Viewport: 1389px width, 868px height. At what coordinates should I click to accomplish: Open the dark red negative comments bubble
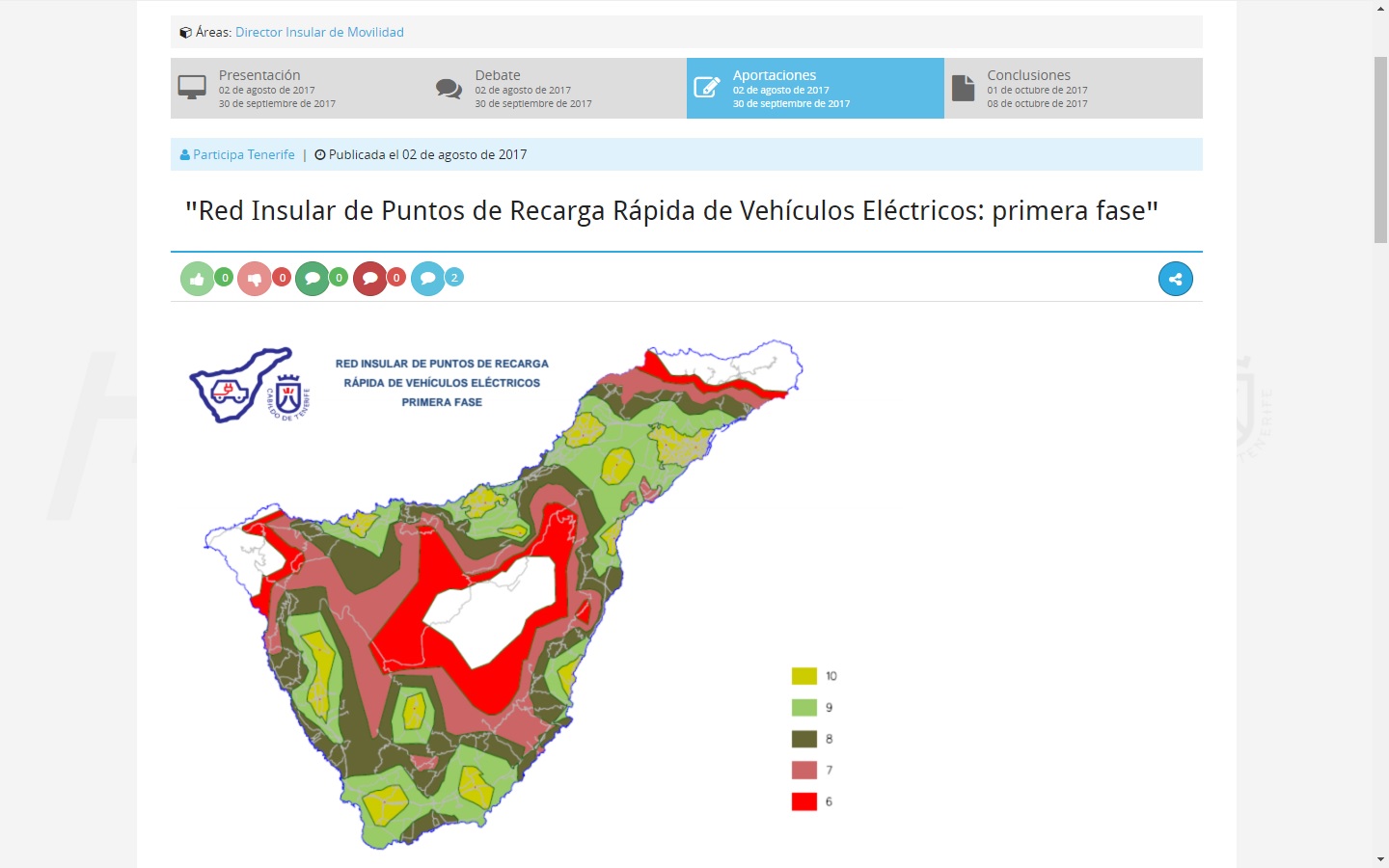(369, 279)
